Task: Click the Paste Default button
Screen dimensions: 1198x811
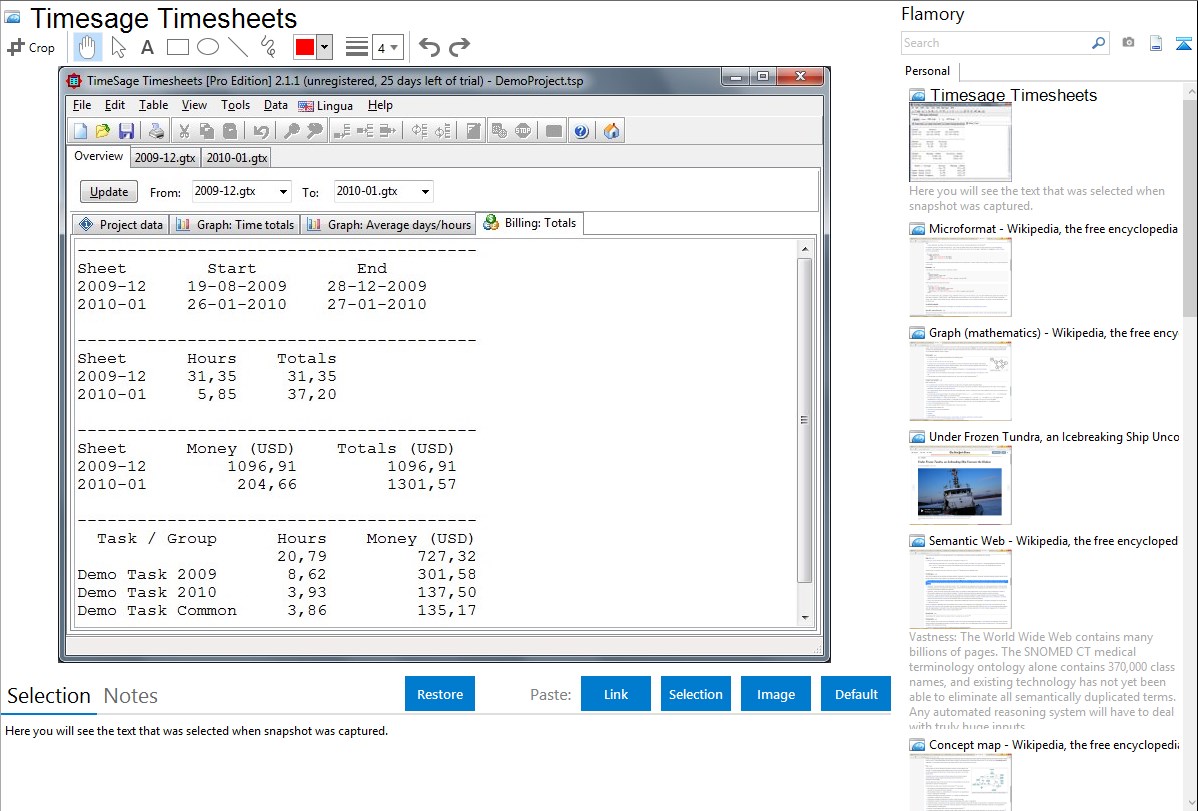Action: coord(856,694)
